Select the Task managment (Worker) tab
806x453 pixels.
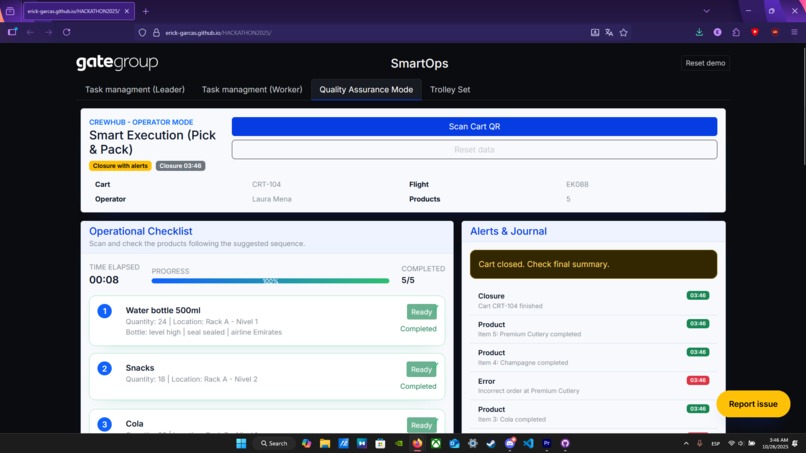(252, 89)
